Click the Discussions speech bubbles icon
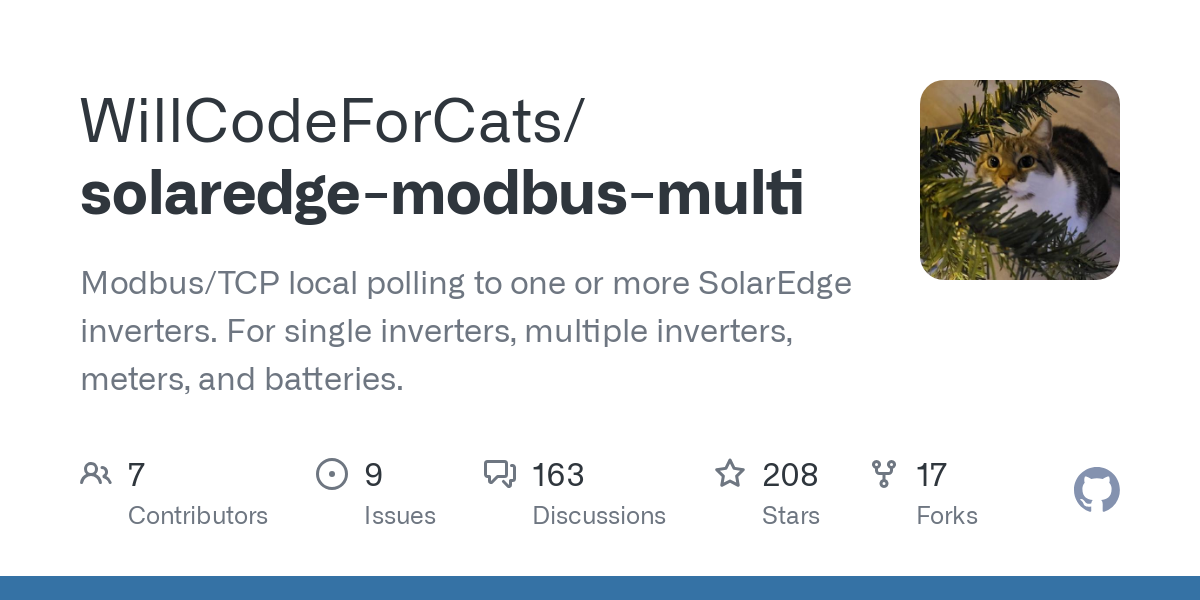Viewport: 1200px width, 600px height. (x=499, y=474)
